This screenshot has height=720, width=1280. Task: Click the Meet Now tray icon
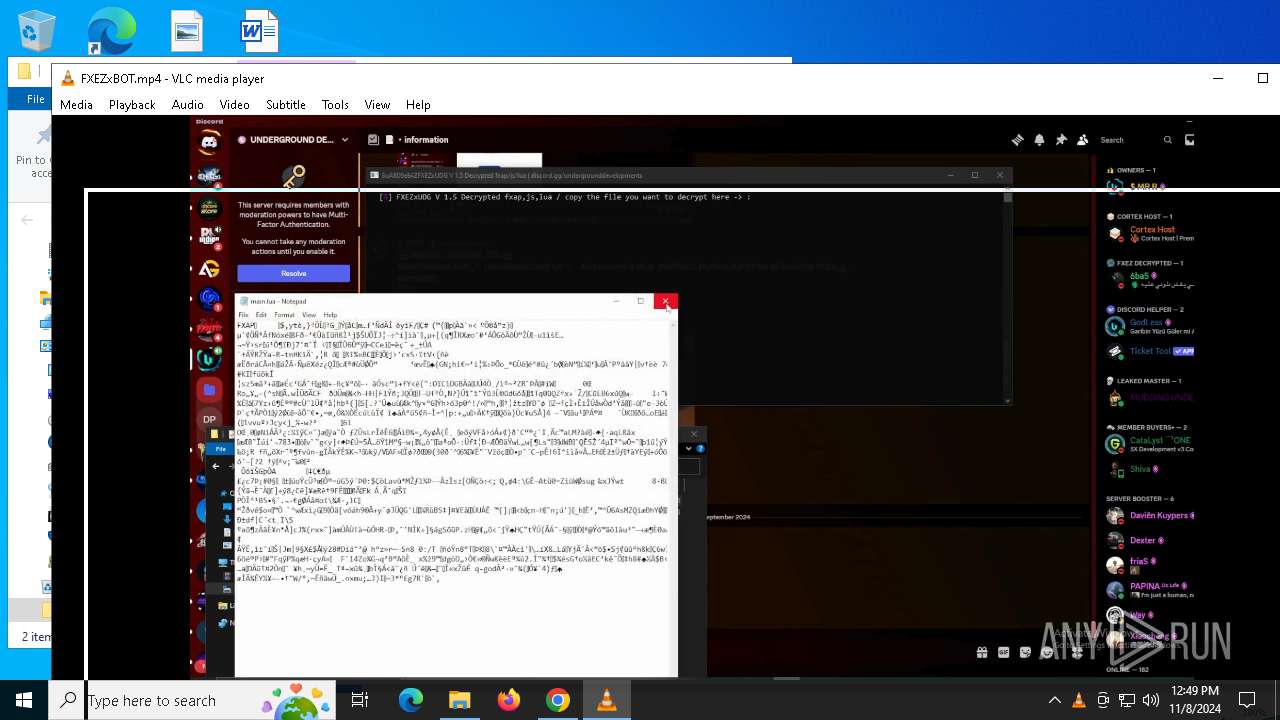point(1103,700)
